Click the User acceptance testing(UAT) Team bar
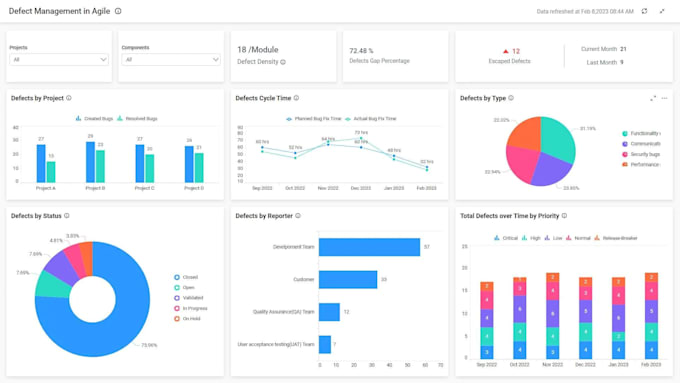This screenshot has width=680, height=383. (325, 344)
